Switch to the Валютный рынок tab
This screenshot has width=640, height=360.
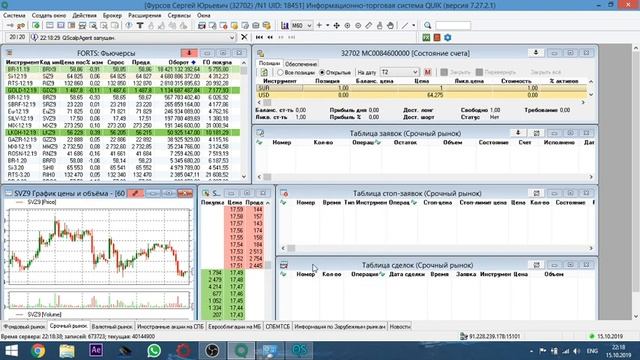click(x=112, y=327)
